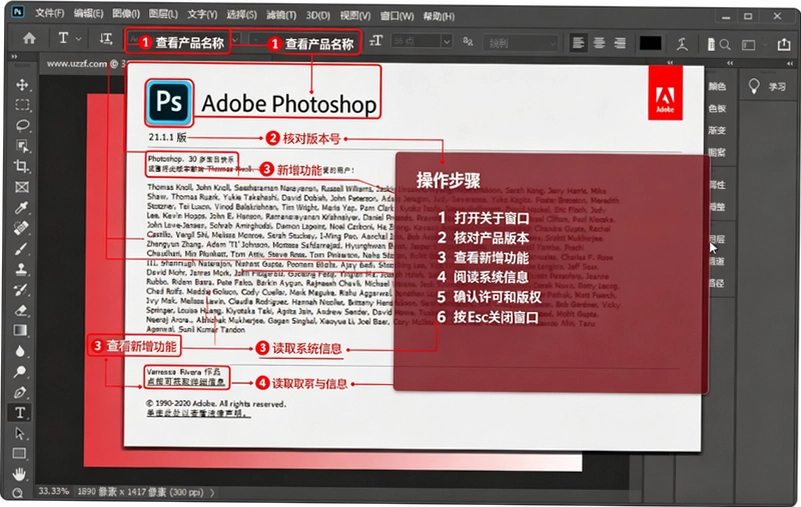Select the Zoom tool in toolbox
Viewport: 801px width, 507px height.
18,493
